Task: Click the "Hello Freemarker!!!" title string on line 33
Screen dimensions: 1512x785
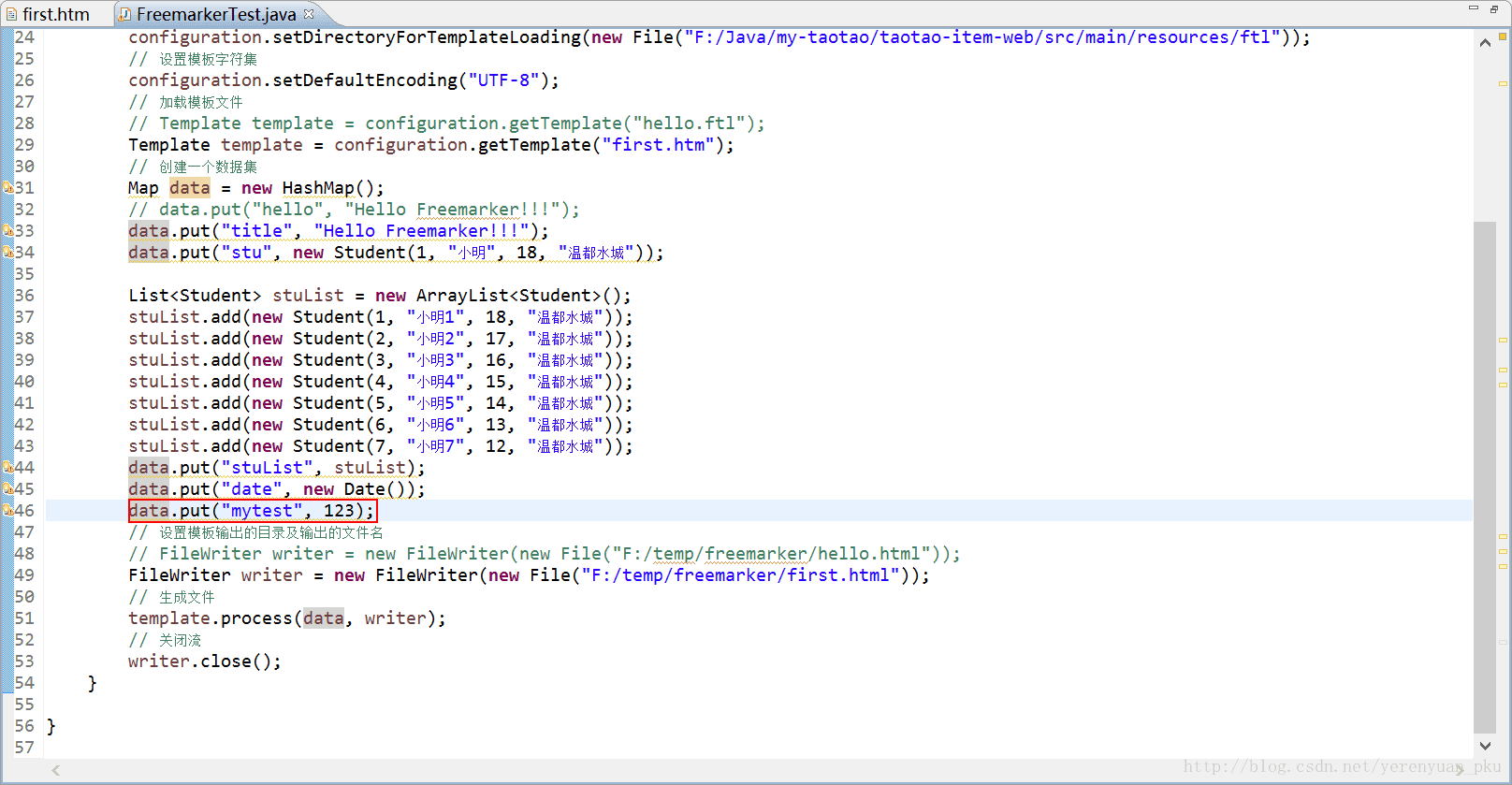Action: click(422, 231)
